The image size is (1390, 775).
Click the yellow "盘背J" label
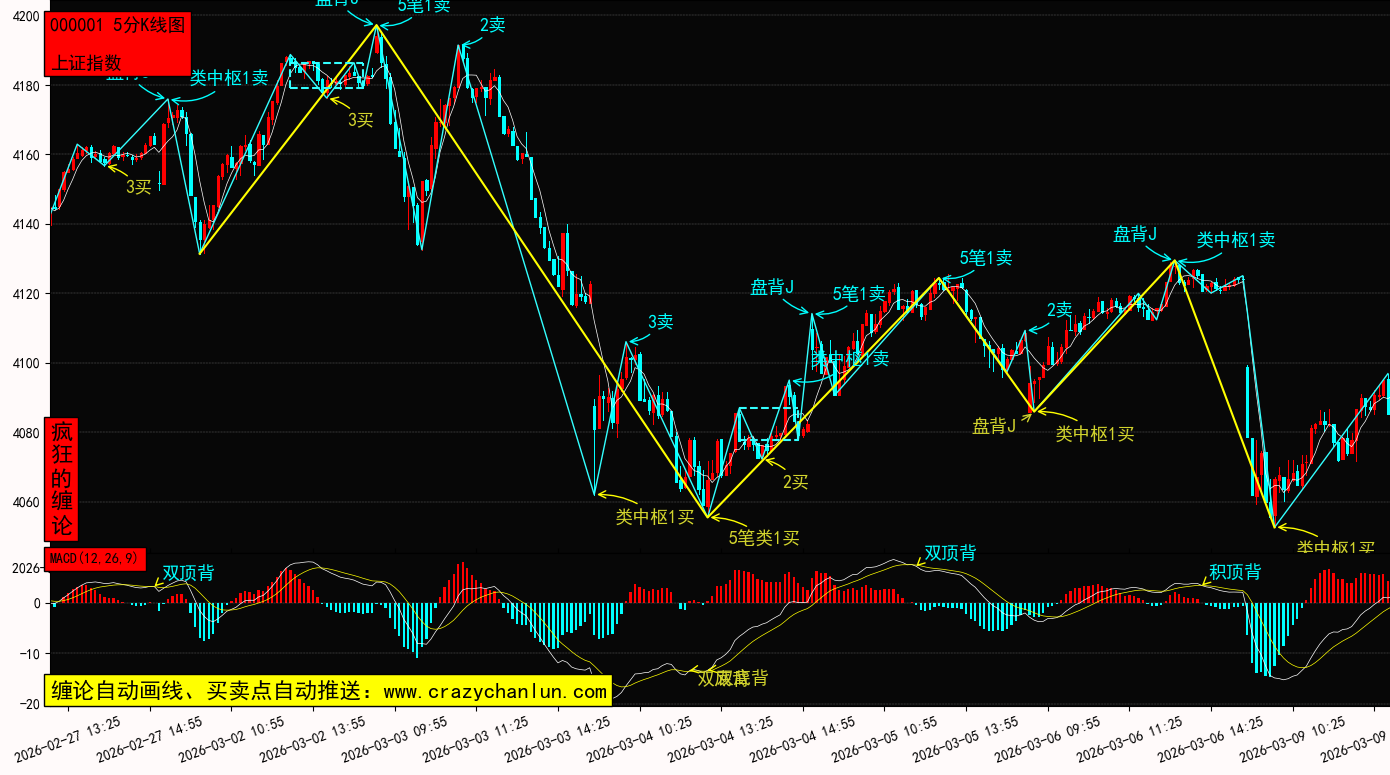(x=994, y=426)
